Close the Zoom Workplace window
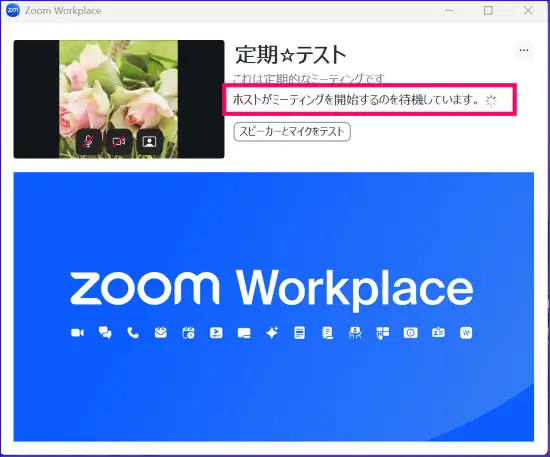 click(x=528, y=11)
